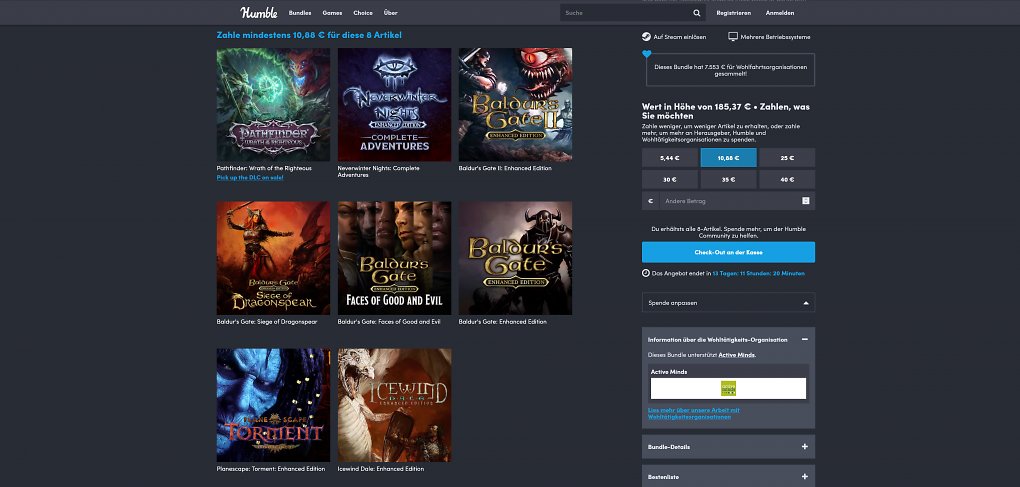Click the 'Zahle mindestens 10,88 €' heading

(x=309, y=35)
